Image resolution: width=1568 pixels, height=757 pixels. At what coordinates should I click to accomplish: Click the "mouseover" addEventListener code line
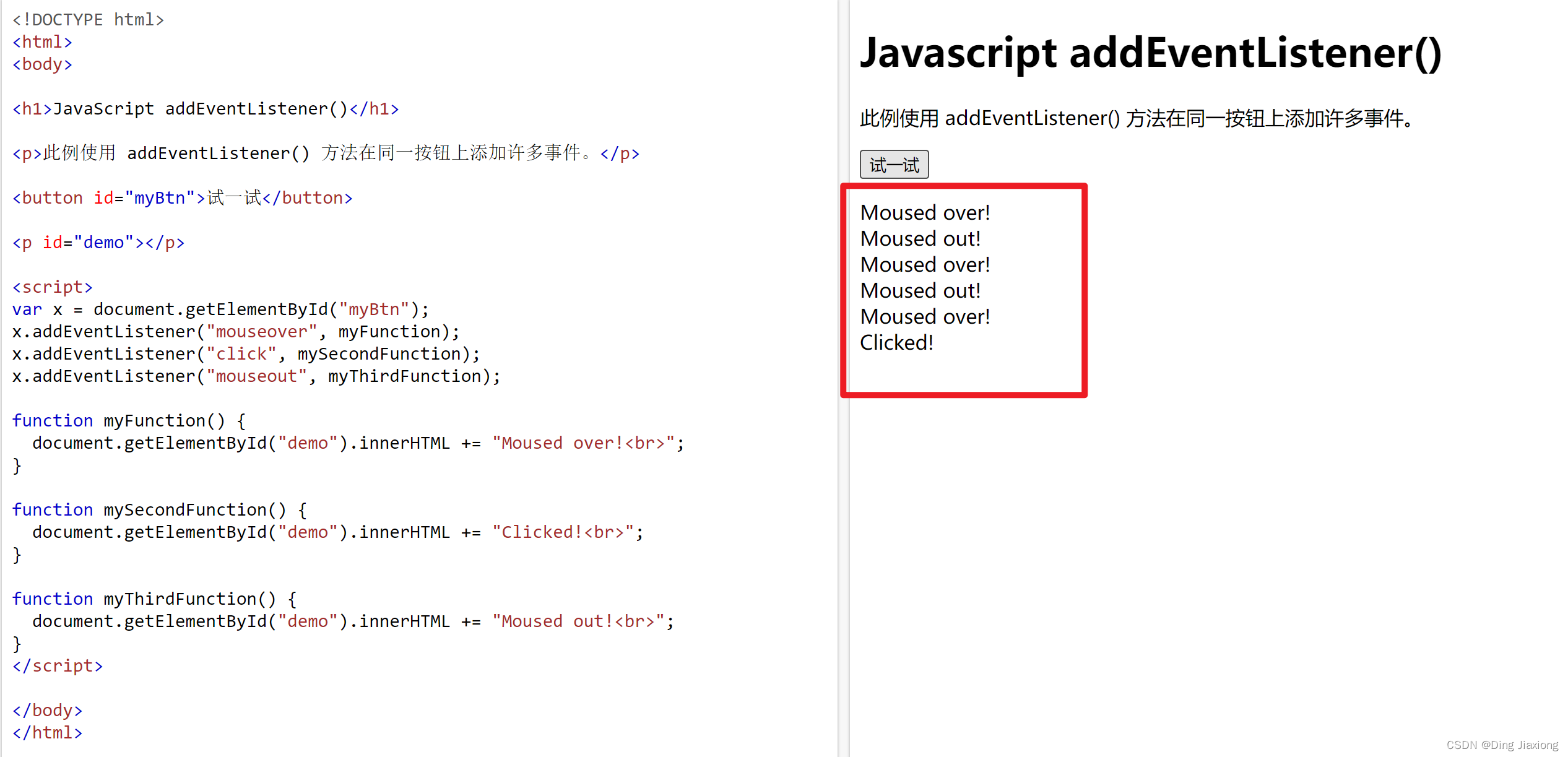click(x=236, y=332)
